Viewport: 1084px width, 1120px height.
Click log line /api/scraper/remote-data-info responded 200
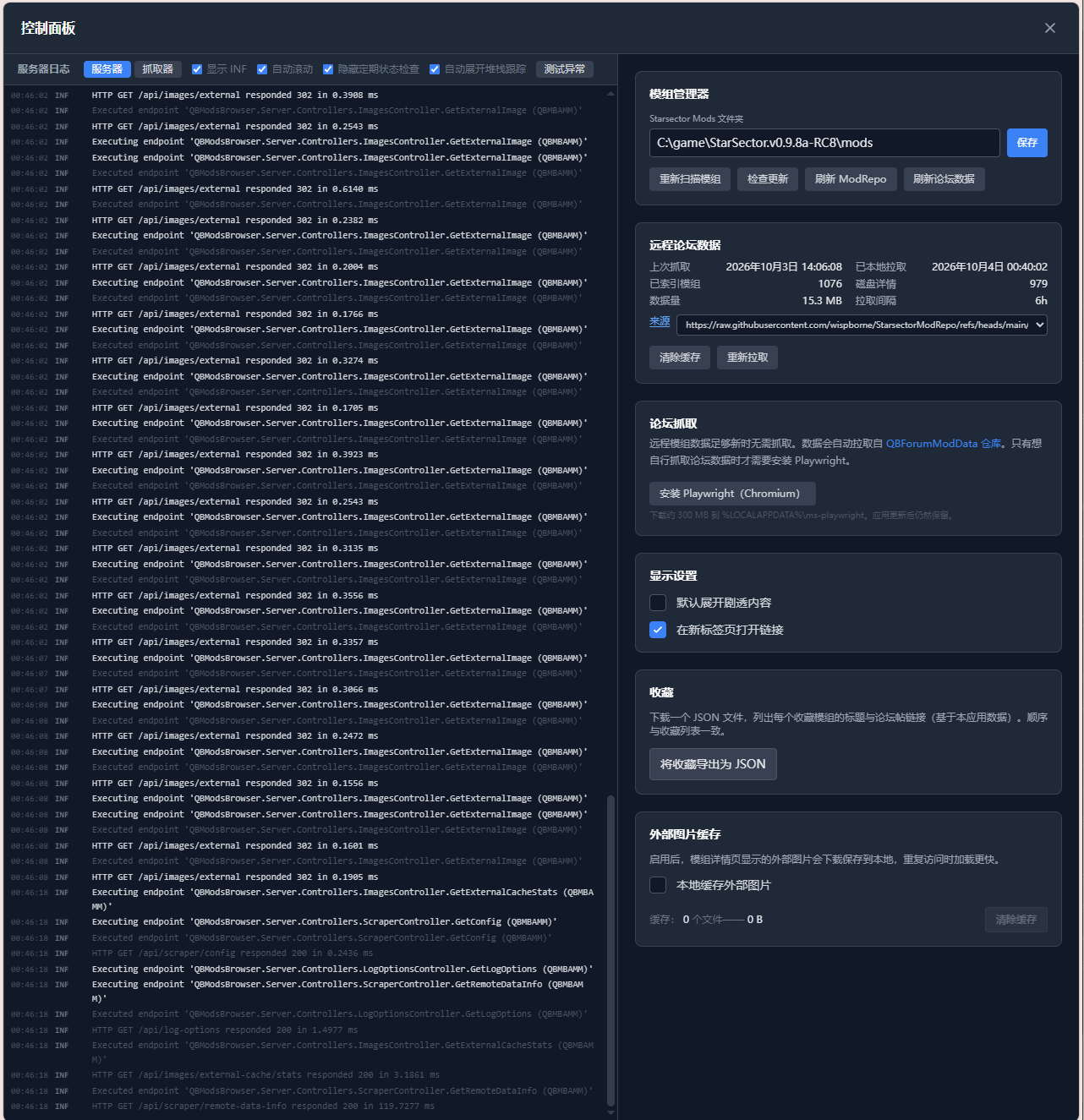[x=263, y=1106]
